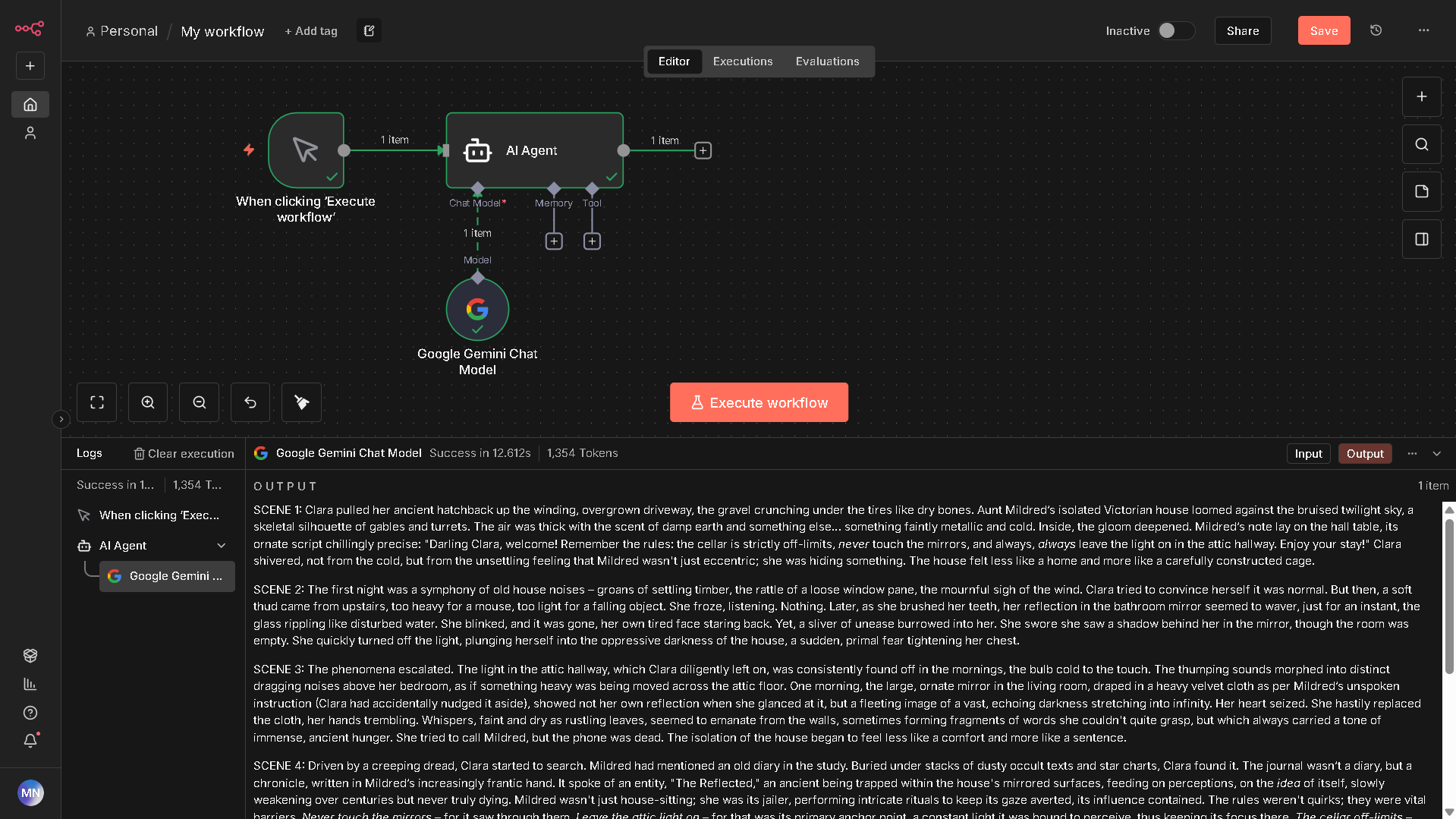Click the '1 item' count in output panel
The image size is (1456, 819).
1433,486
